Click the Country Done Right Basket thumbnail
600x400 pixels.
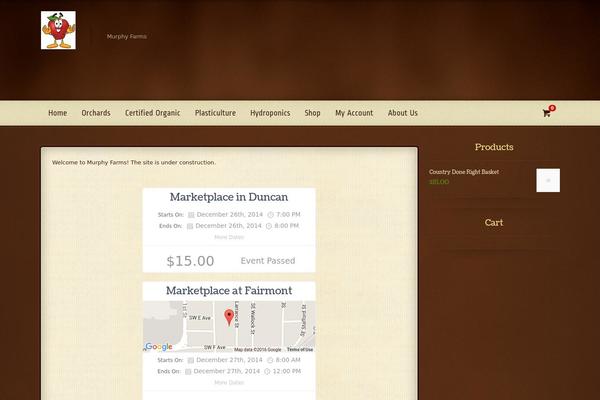click(548, 180)
